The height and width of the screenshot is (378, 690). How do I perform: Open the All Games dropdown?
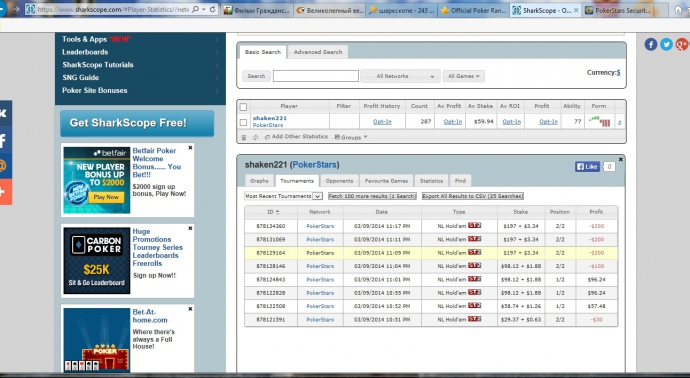[463, 76]
